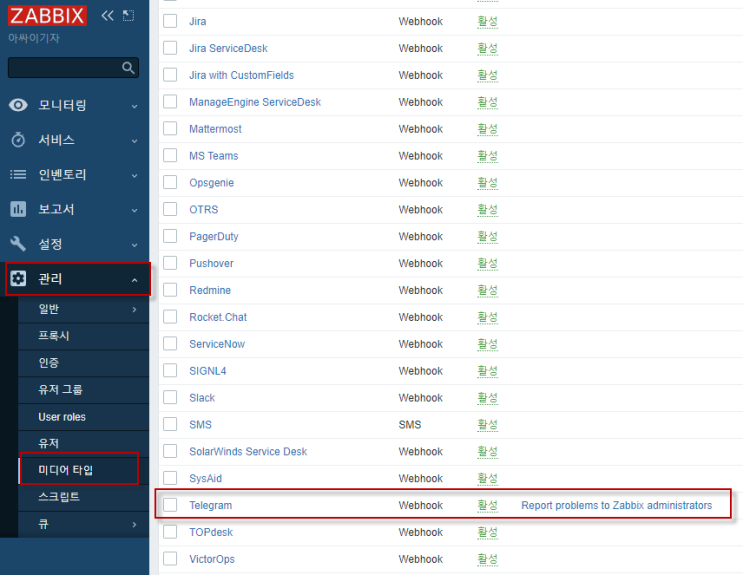Viewport: 743px width, 575px height.
Task: Check the Slack row checkbox
Action: 170,397
